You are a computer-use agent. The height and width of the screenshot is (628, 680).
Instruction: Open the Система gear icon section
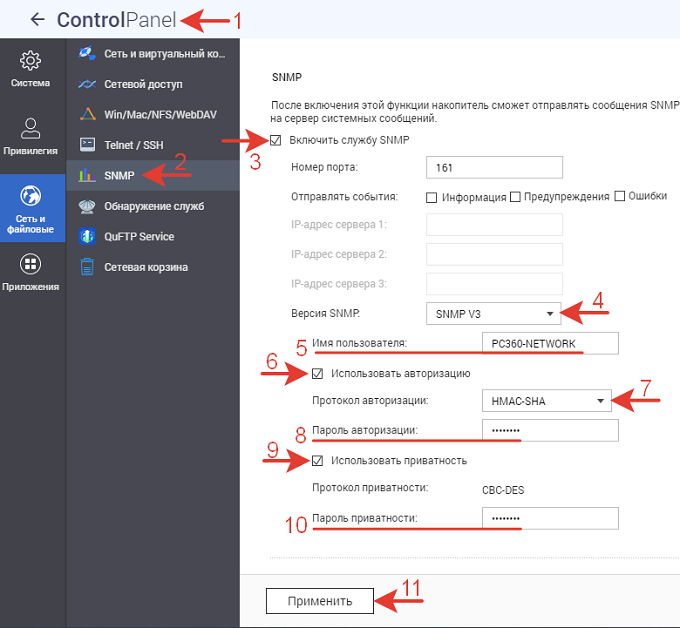[x=30, y=61]
